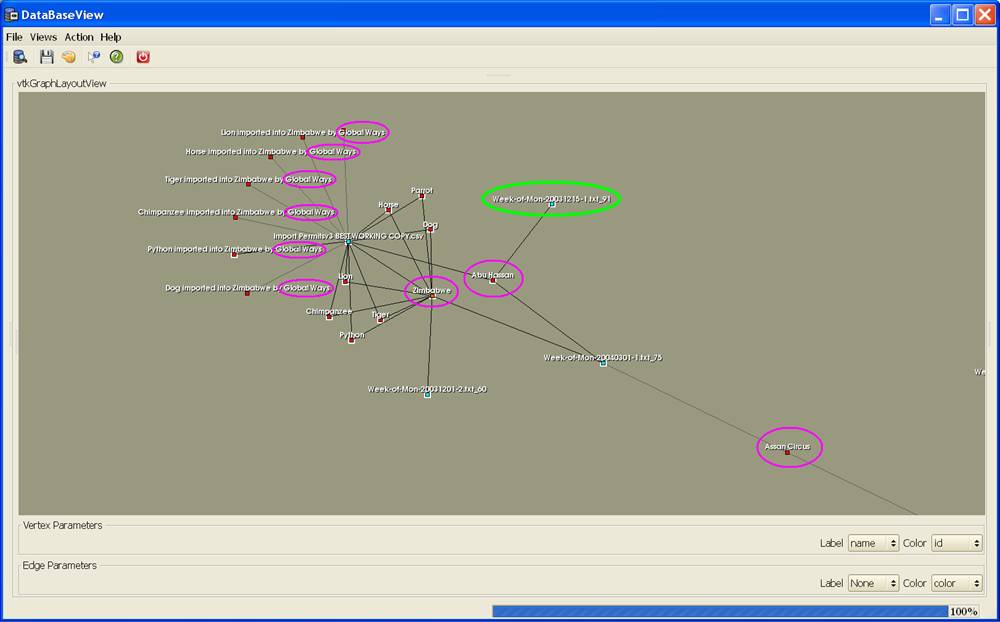Click the orange color palette toolbar icon
This screenshot has width=1000, height=622.
(69, 57)
